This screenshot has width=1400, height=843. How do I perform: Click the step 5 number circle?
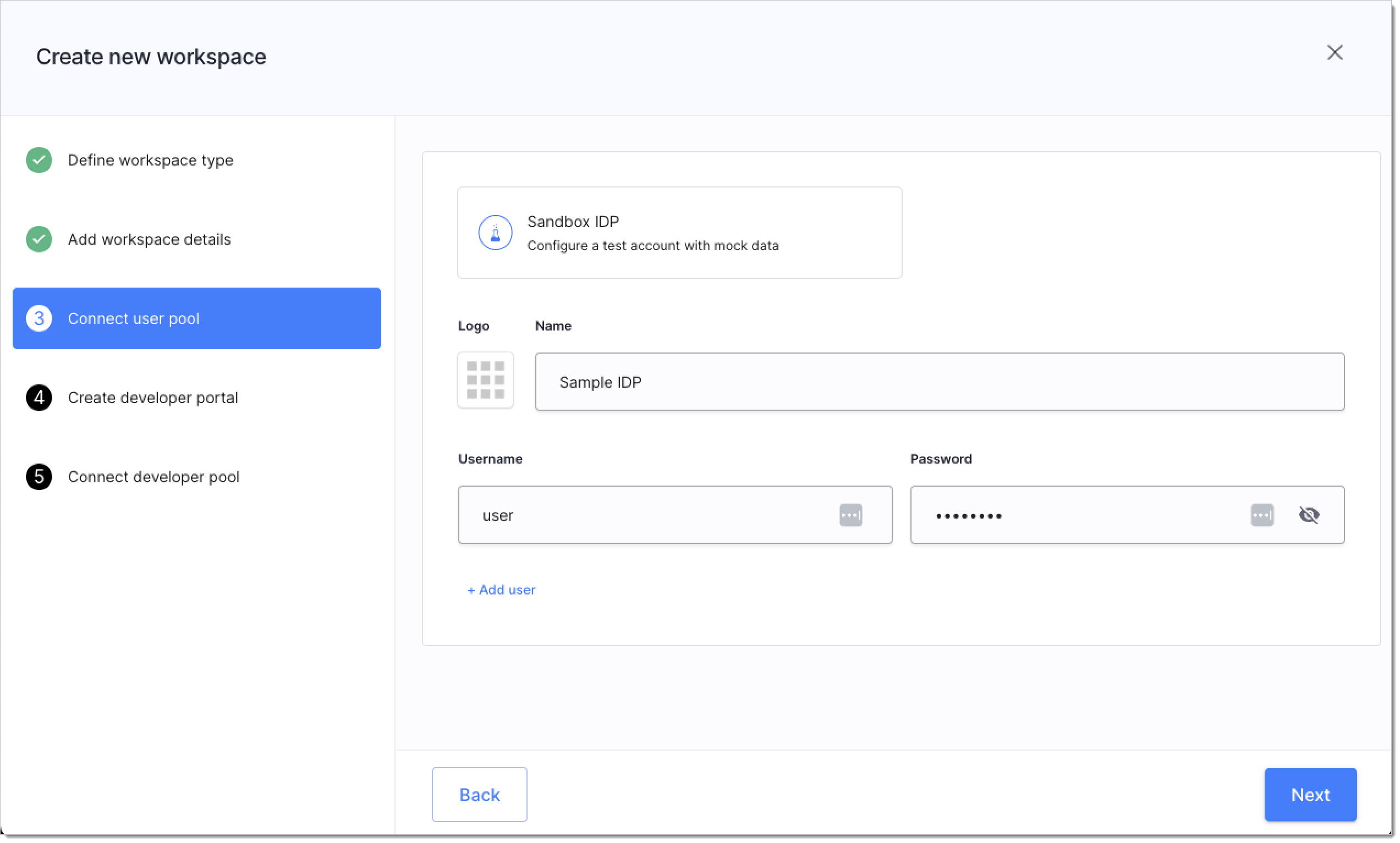tap(39, 477)
